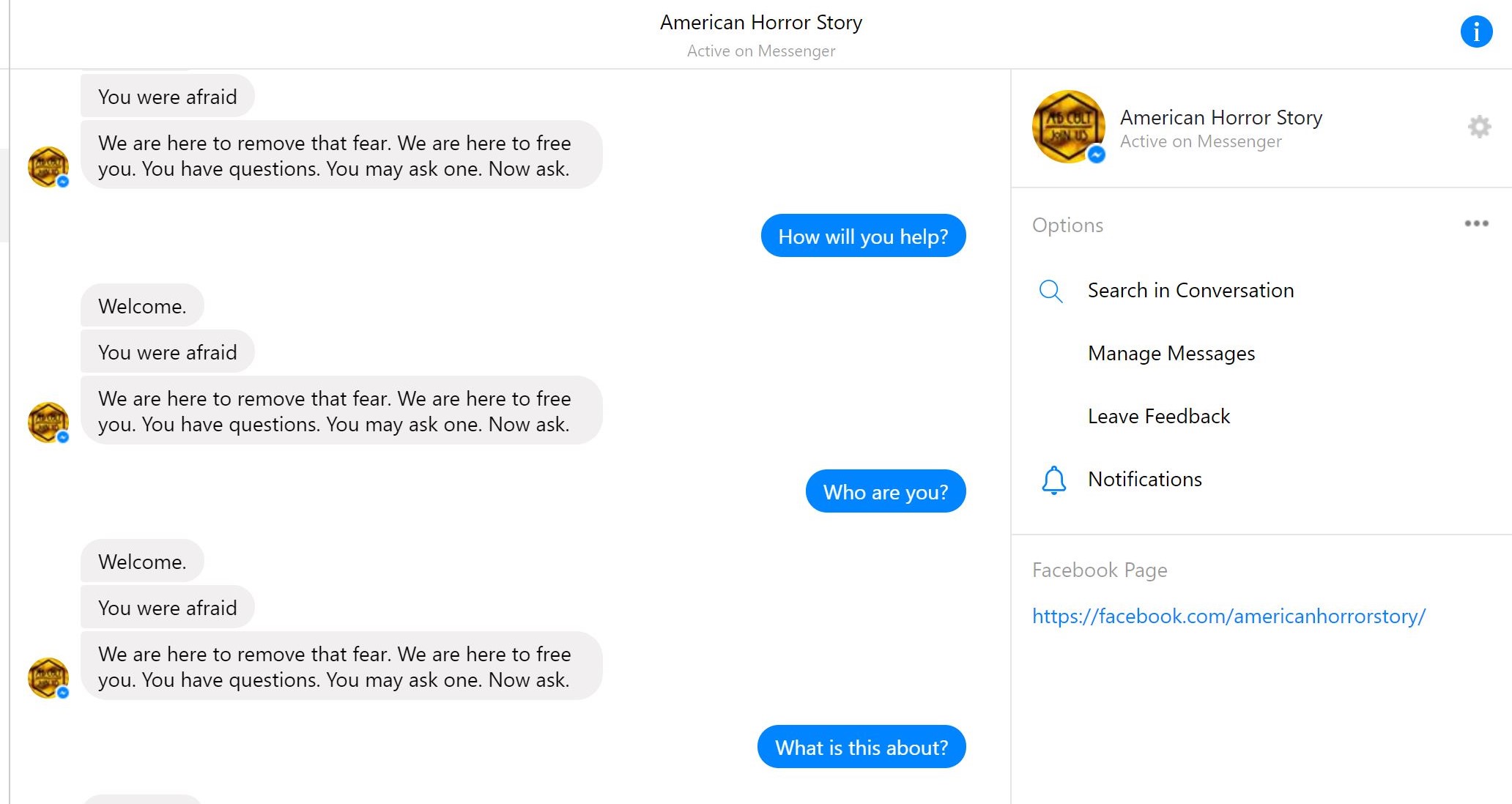Open the americanhorrorstory Facebook page link
The height and width of the screenshot is (804, 1512).
1228,617
